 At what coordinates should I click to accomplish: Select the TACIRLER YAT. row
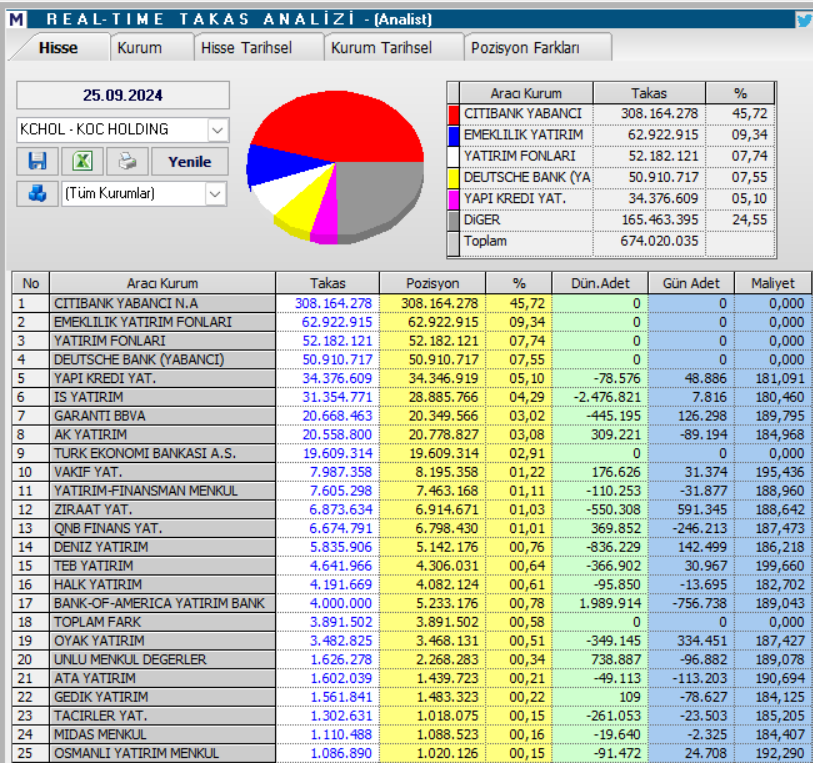412,716
